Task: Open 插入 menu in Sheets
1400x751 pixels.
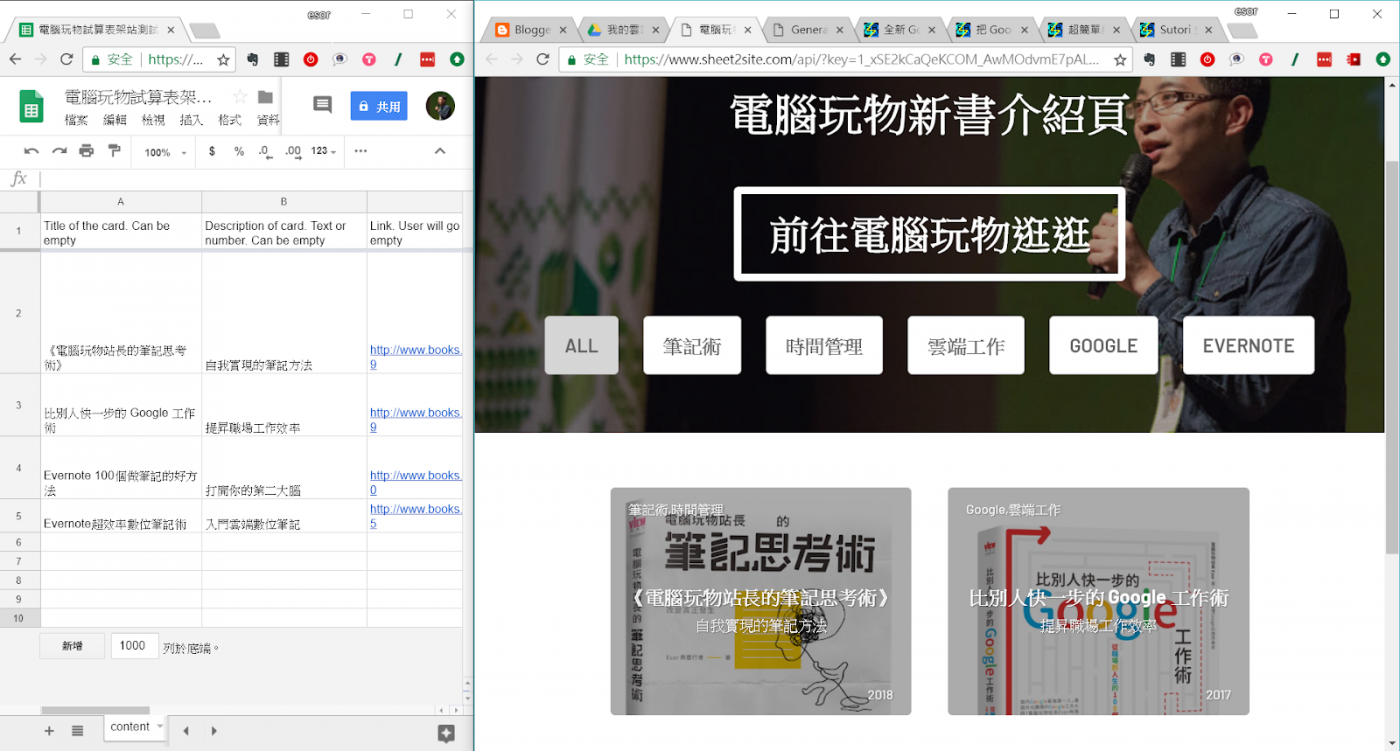Action: pyautogui.click(x=191, y=120)
